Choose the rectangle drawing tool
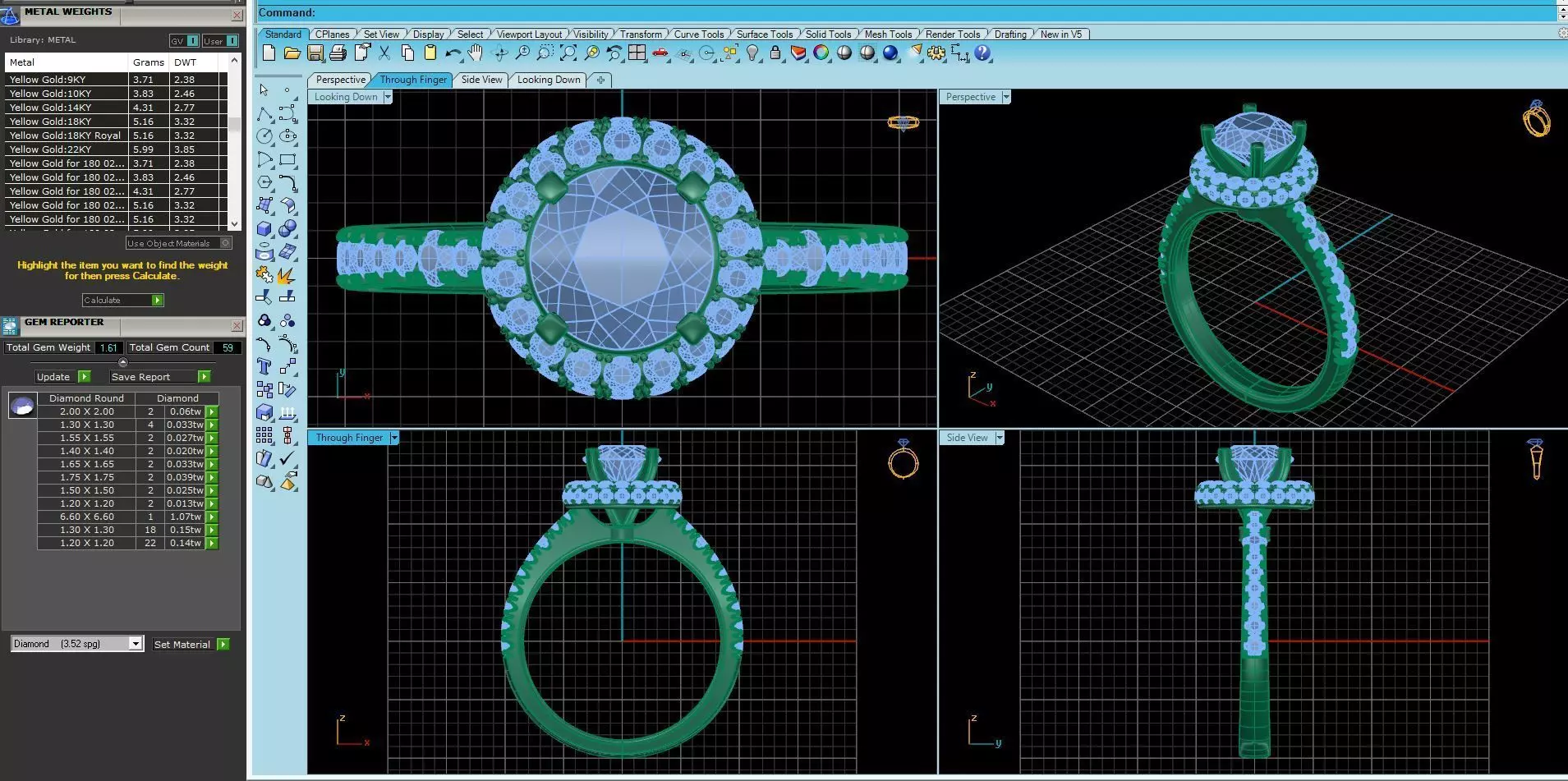The width and height of the screenshot is (1568, 781). [x=287, y=159]
